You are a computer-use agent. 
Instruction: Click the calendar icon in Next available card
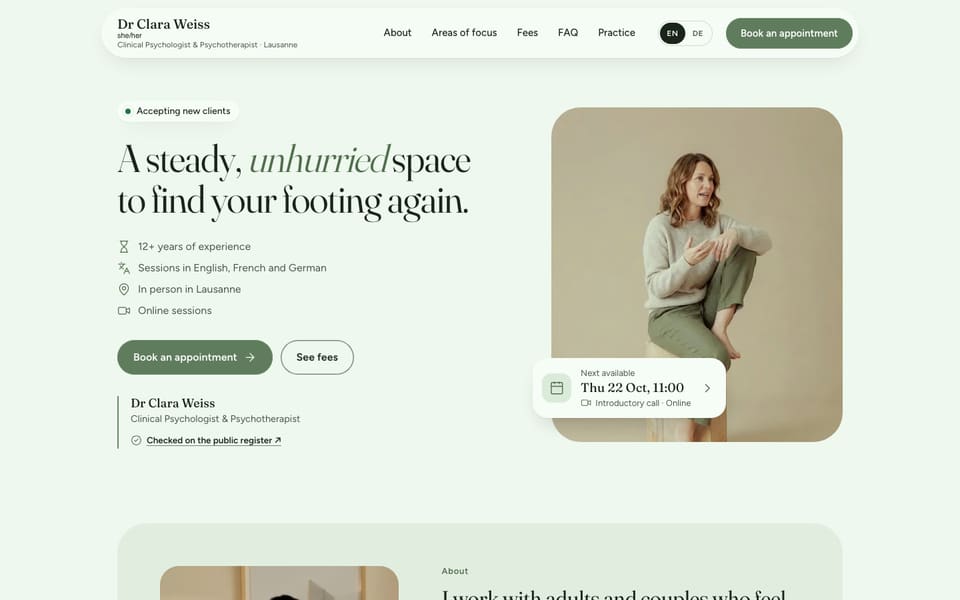pos(557,388)
